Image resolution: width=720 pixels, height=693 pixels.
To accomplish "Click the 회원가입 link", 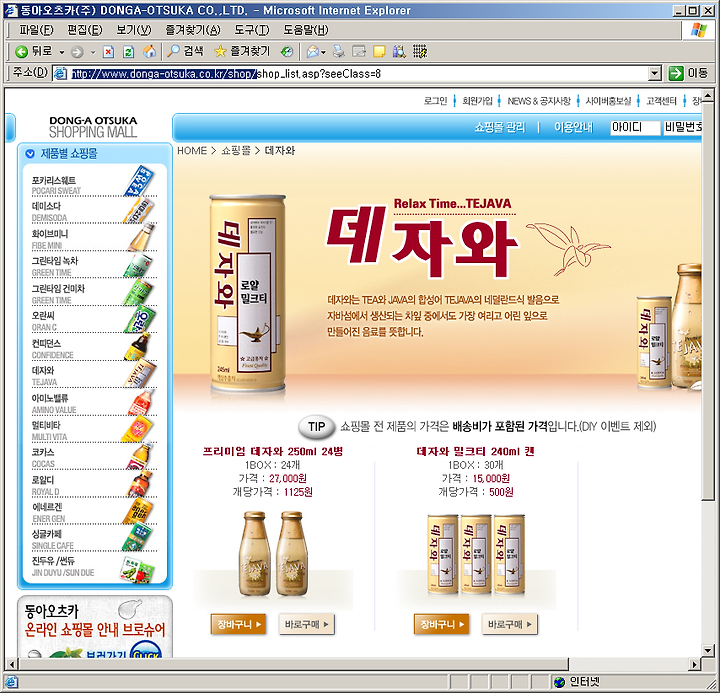I will pos(477,101).
